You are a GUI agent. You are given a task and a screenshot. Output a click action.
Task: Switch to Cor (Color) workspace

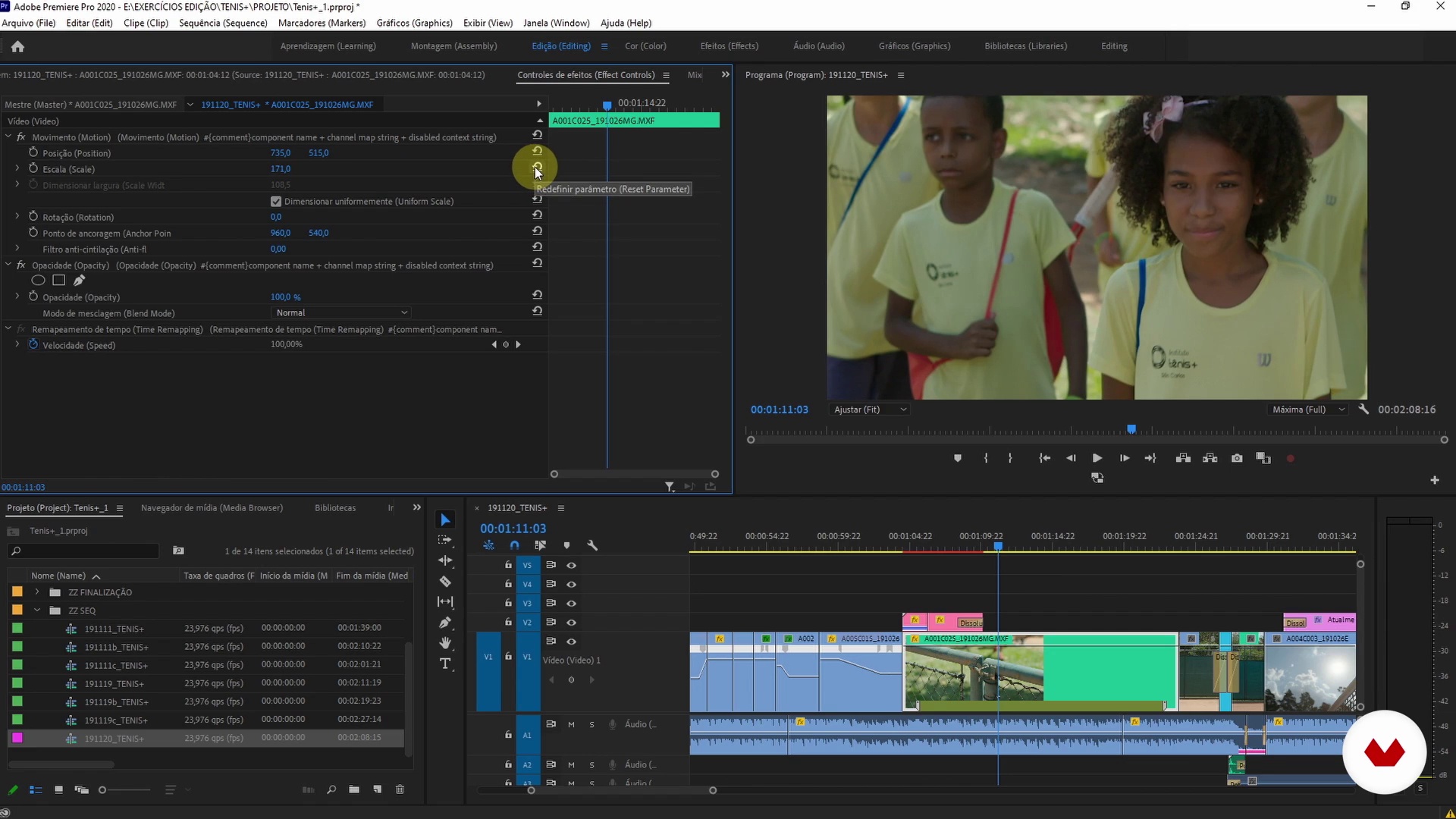(x=645, y=45)
